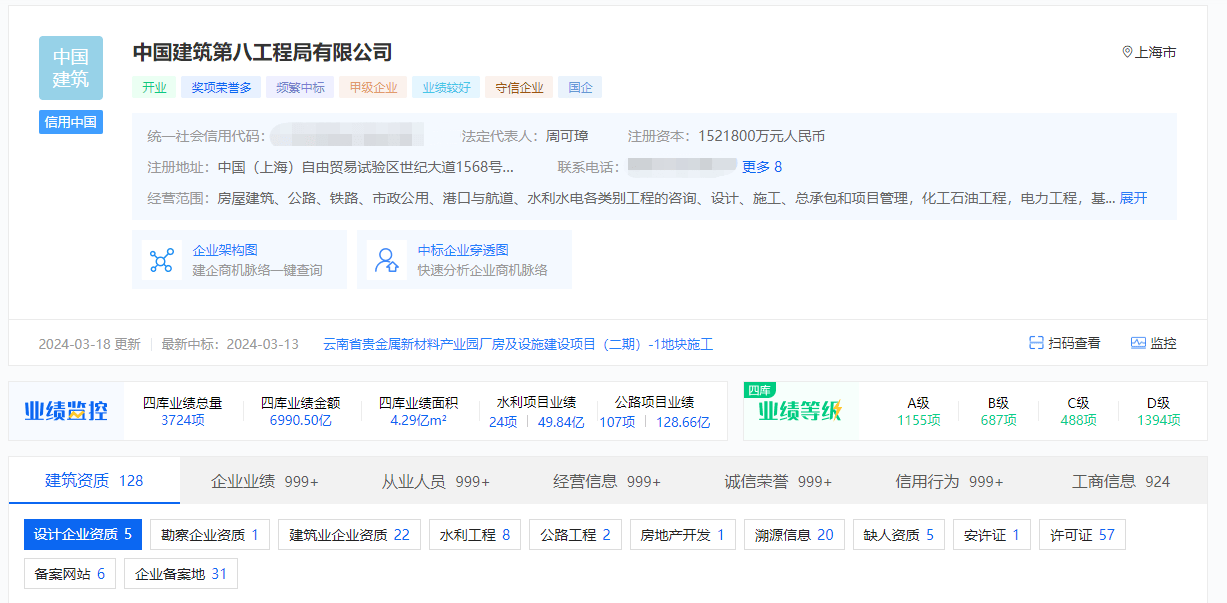Viewport: 1227px width, 603px height.
Task: Switch to the 建筑资质 128 tab
Action: tap(94, 481)
